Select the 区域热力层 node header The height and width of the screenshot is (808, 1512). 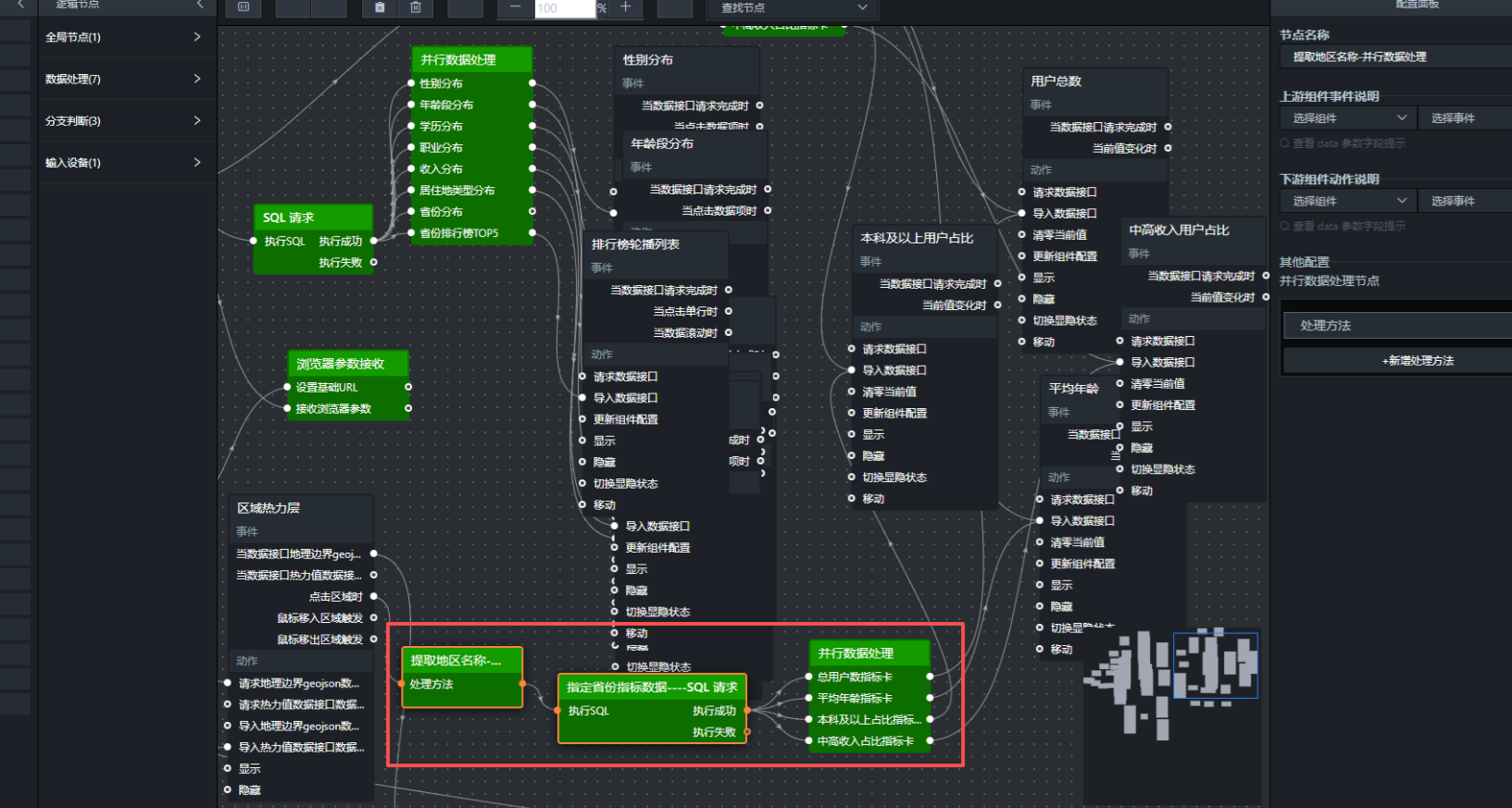(x=302, y=508)
